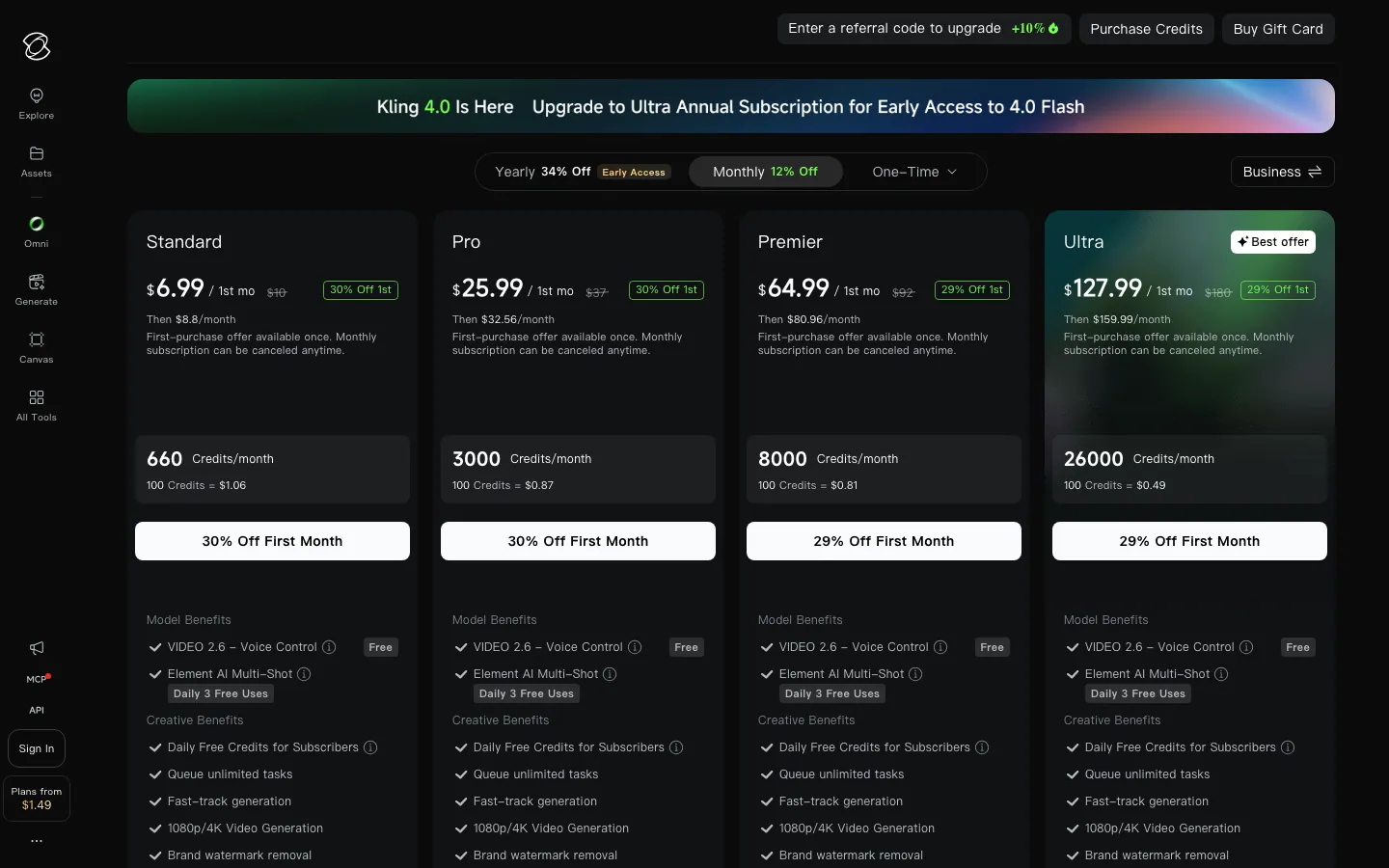The height and width of the screenshot is (868, 1389).
Task: Click Standard plan Free tag for Voice Control
Action: pyautogui.click(x=381, y=647)
